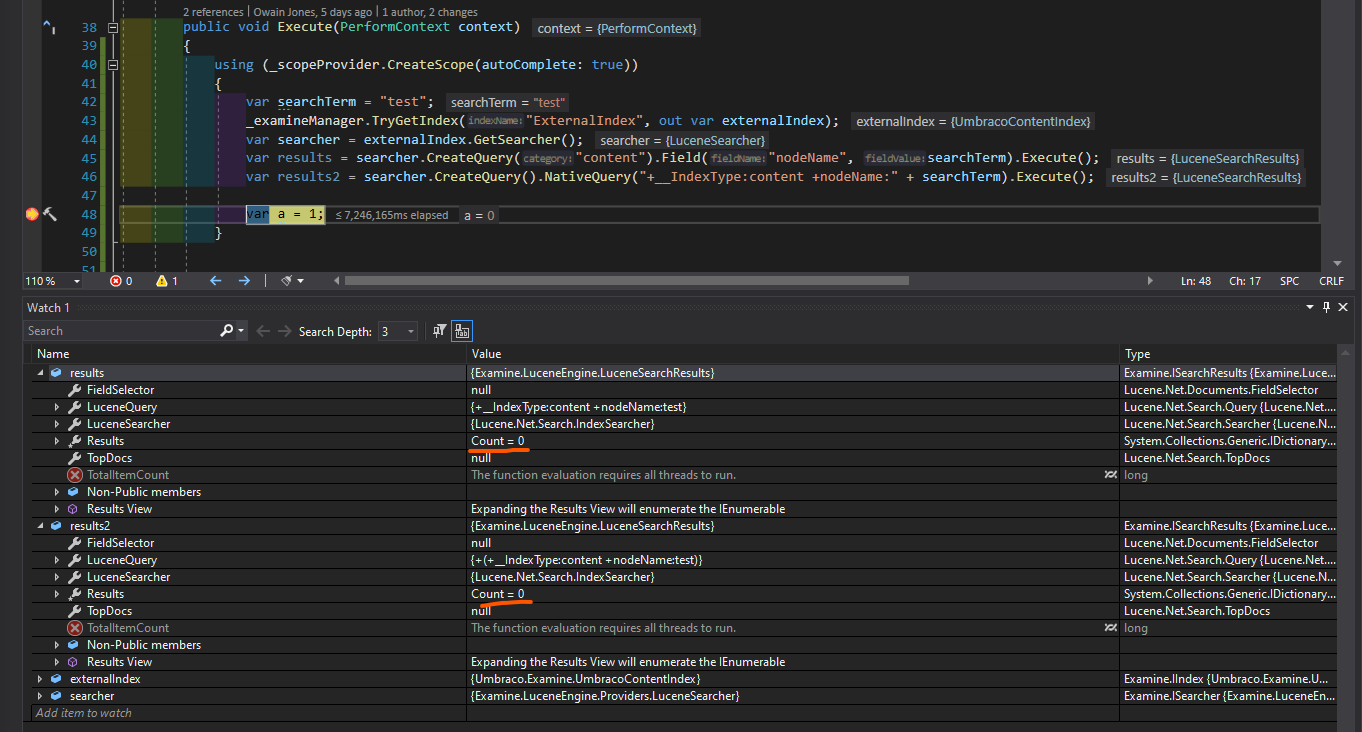Expand the searcher watch item

coord(41,696)
